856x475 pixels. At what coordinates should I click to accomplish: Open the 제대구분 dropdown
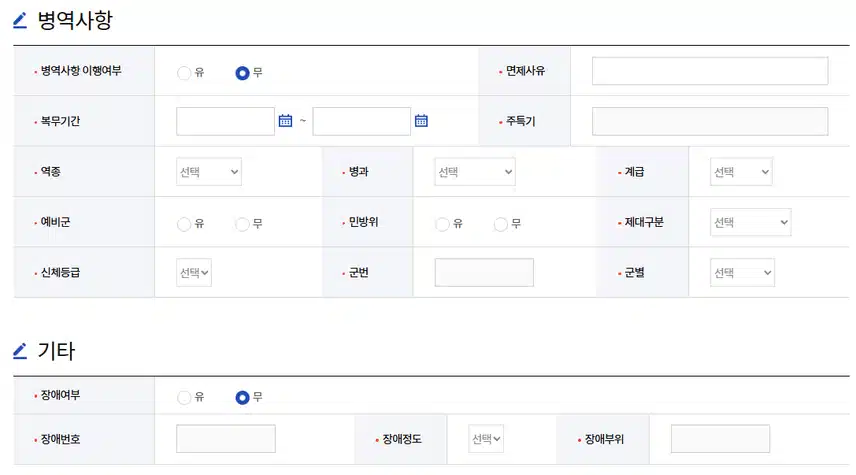(x=751, y=222)
